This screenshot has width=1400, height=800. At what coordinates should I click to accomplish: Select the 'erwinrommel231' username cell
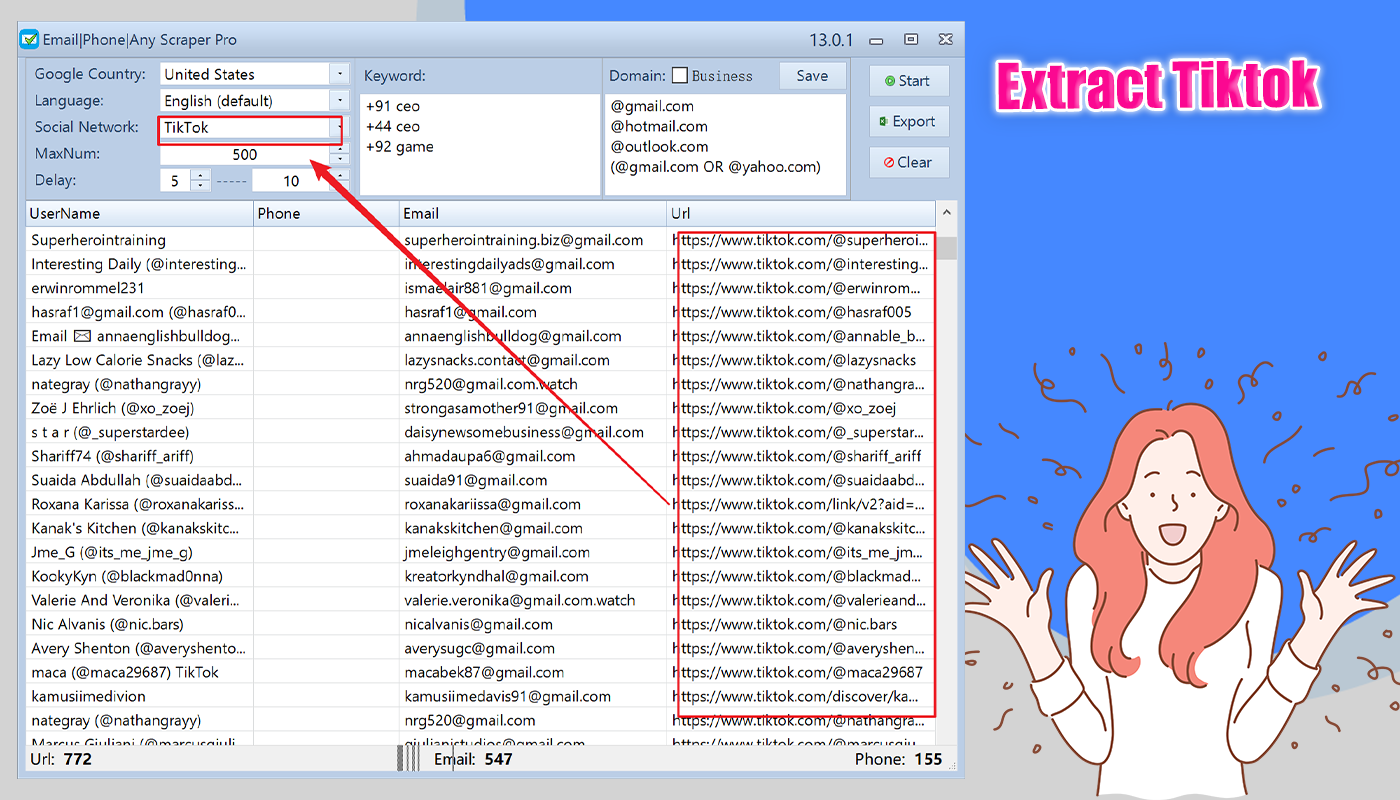point(87,288)
